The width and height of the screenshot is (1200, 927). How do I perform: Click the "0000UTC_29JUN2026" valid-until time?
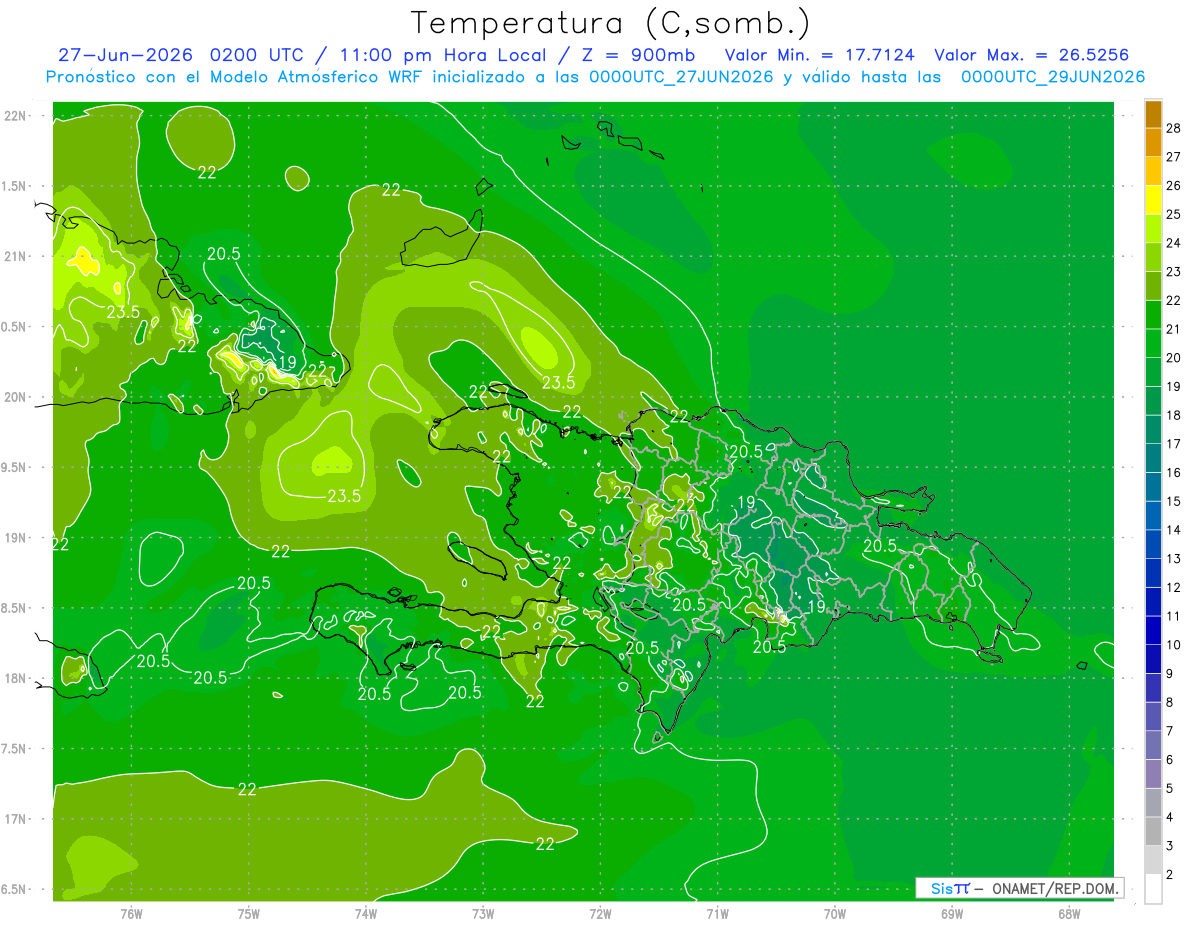tap(1053, 77)
